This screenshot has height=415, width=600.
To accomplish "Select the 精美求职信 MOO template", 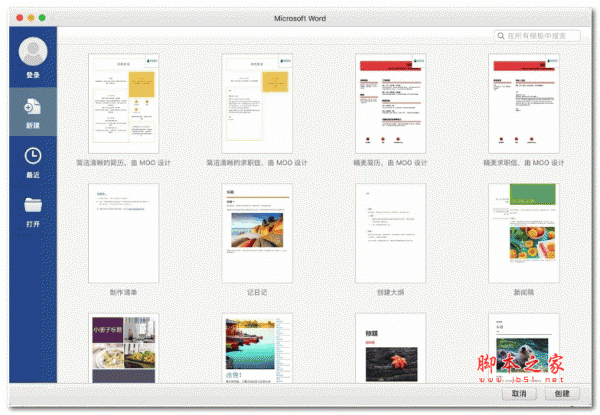I will click(522, 103).
